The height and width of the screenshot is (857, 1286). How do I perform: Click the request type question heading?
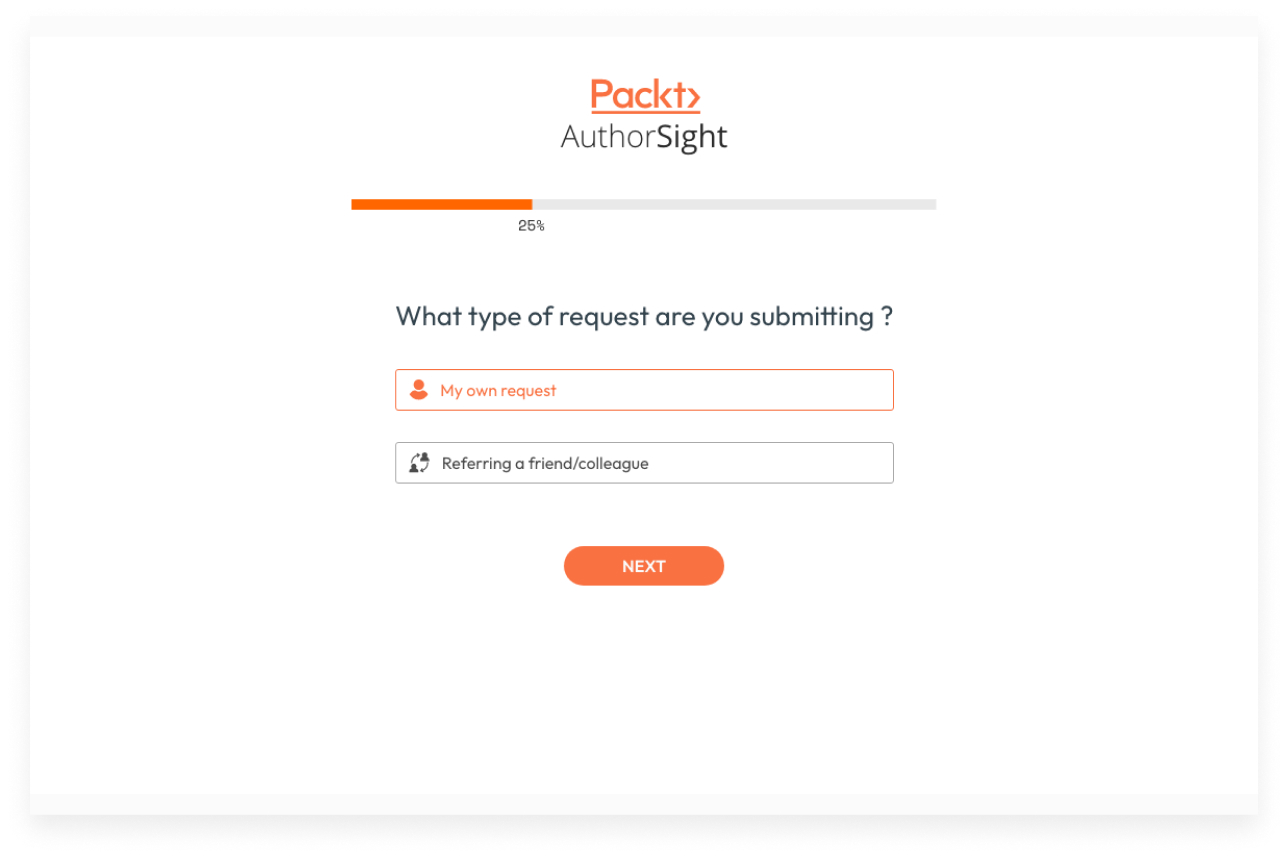(x=644, y=316)
